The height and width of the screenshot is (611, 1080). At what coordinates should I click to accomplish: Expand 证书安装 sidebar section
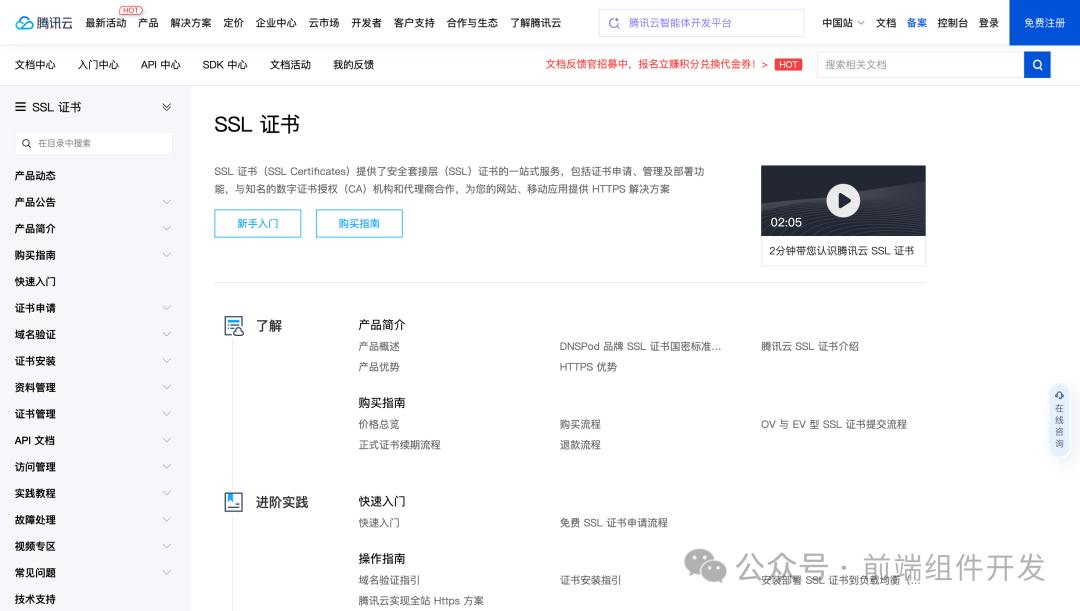(x=167, y=361)
